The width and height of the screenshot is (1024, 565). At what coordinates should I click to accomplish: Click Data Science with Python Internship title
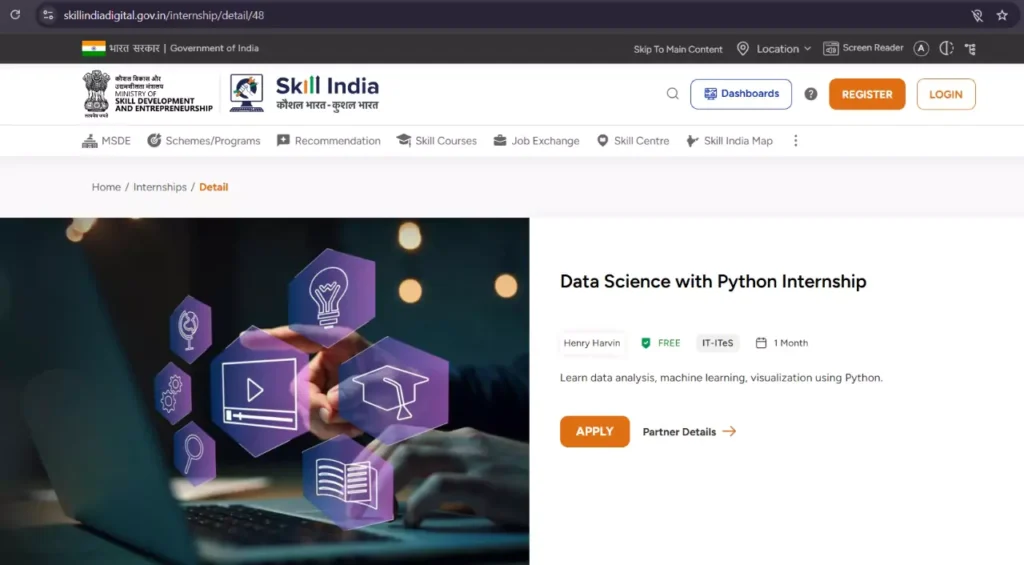(x=713, y=281)
